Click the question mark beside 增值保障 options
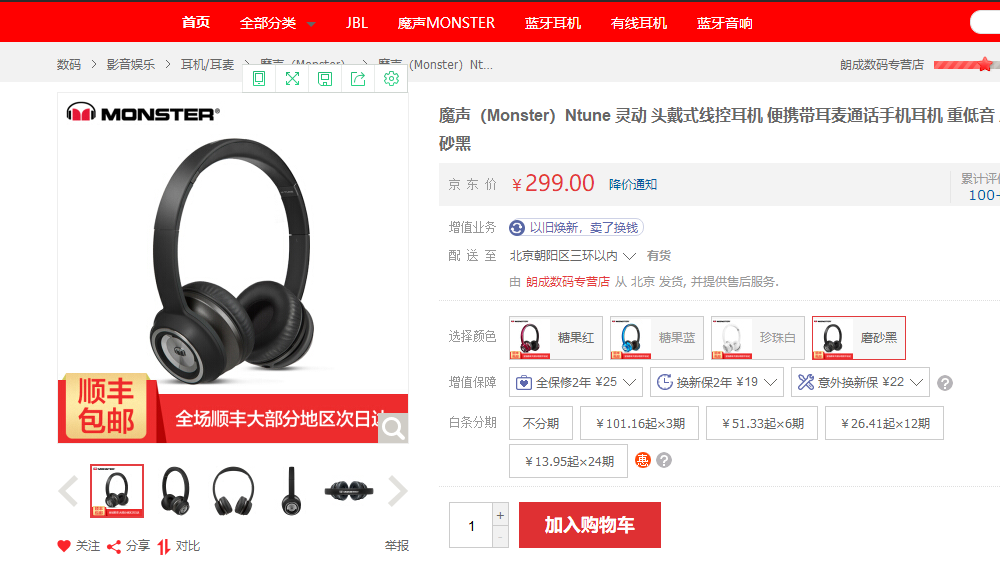Image resolution: width=1000 pixels, height=566 pixels. (x=945, y=383)
